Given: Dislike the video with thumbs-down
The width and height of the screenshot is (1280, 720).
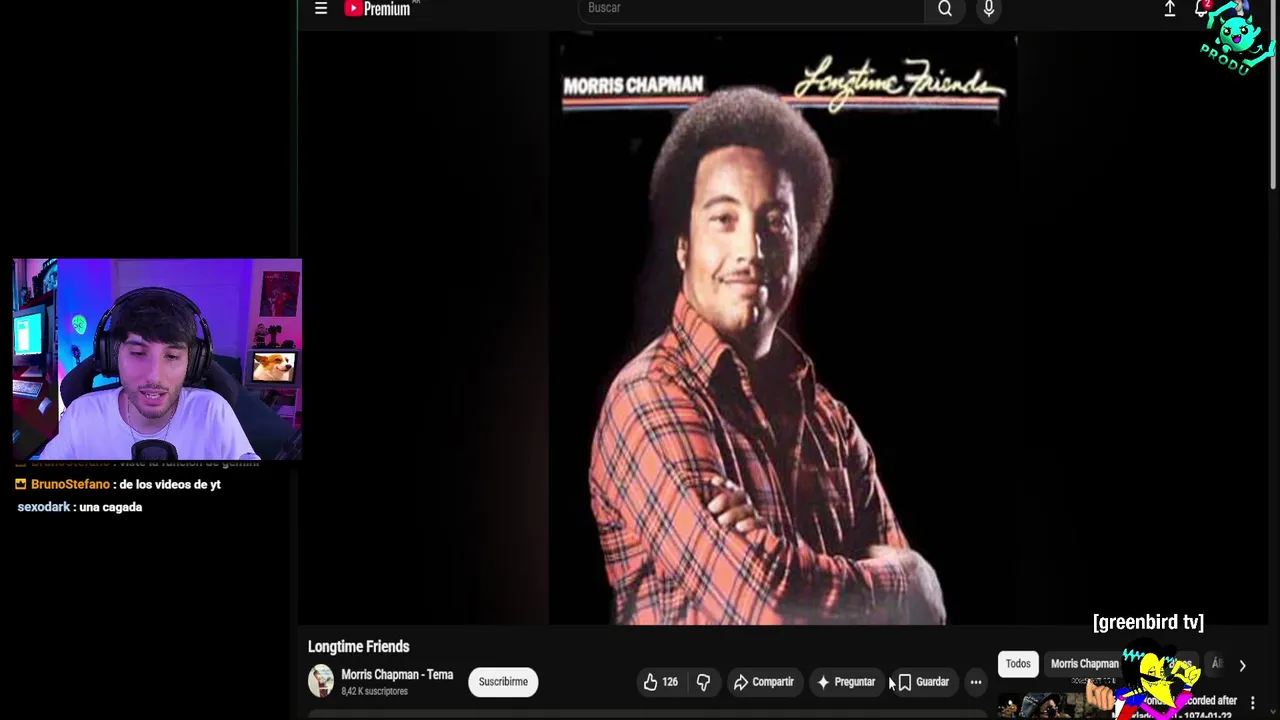Looking at the screenshot, I should (x=704, y=682).
